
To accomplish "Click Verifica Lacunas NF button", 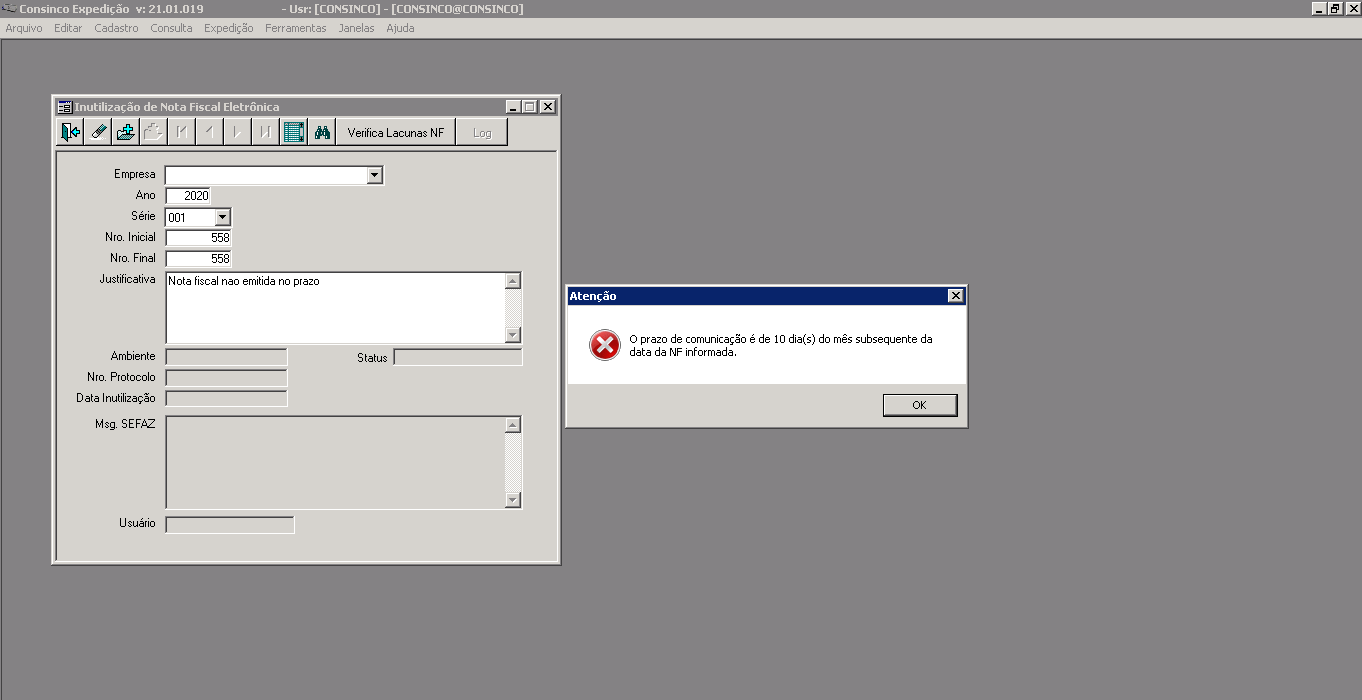I will click(x=396, y=132).
